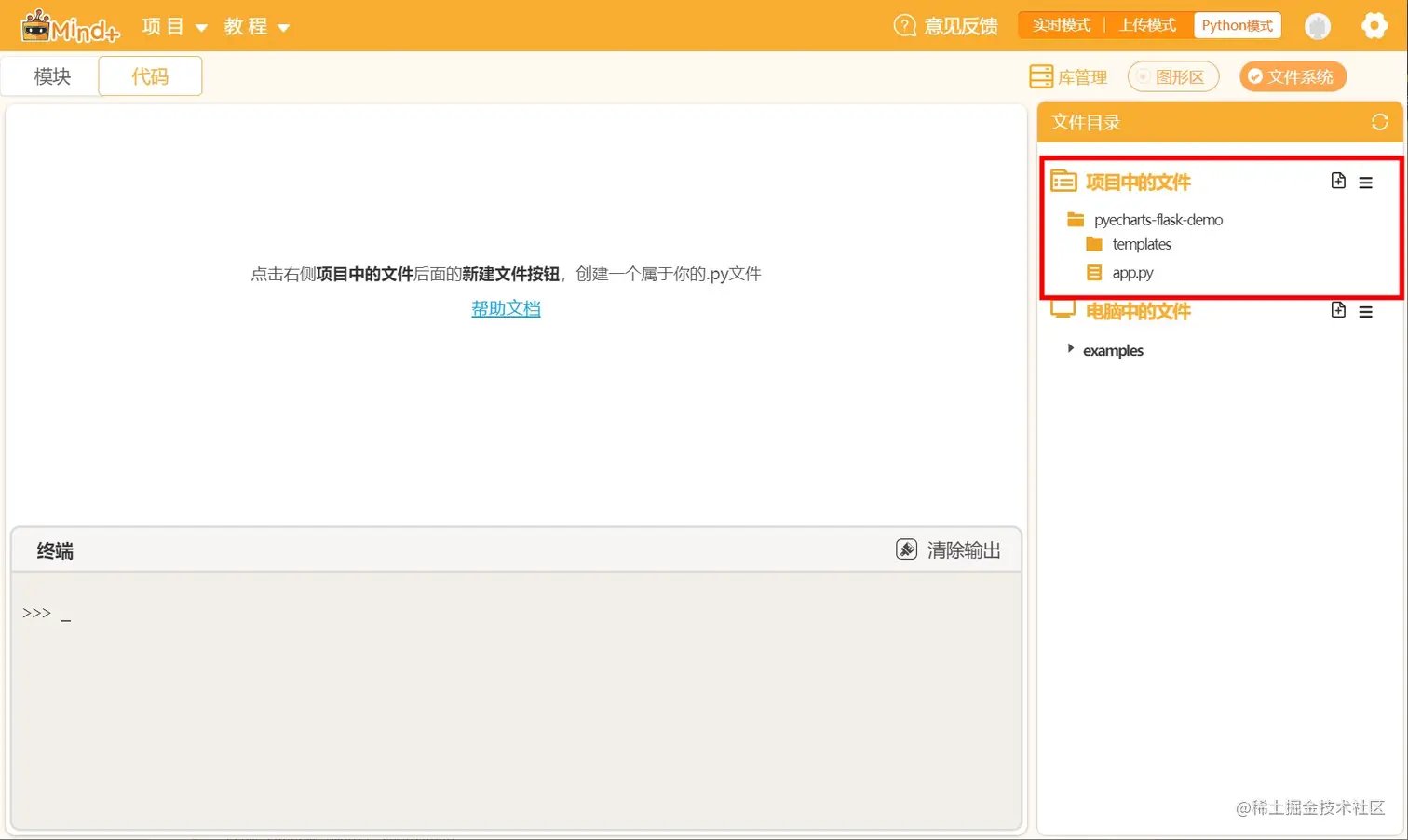Click the user avatar icon

tap(1318, 25)
